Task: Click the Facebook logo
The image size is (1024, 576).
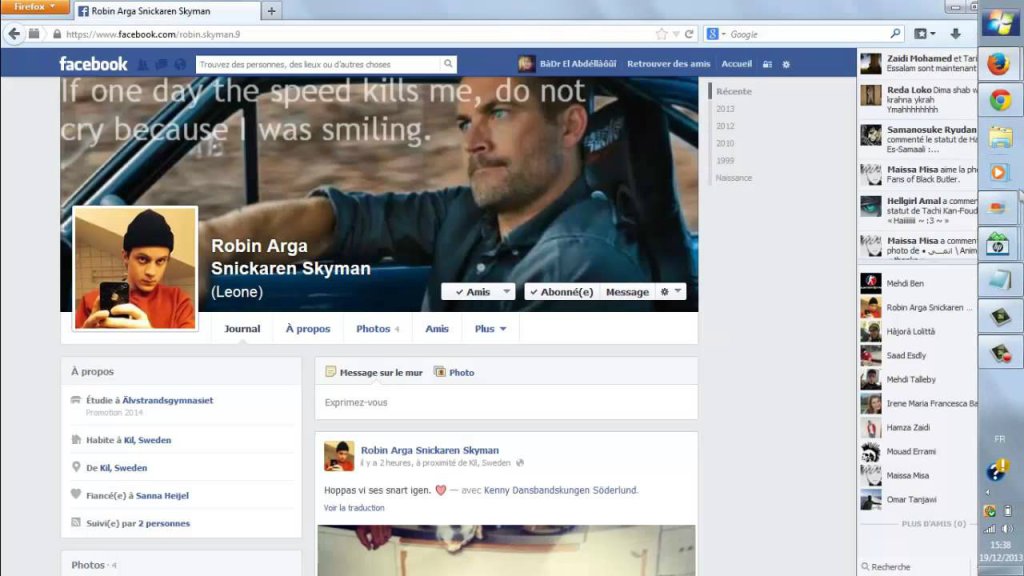Action: click(x=93, y=64)
